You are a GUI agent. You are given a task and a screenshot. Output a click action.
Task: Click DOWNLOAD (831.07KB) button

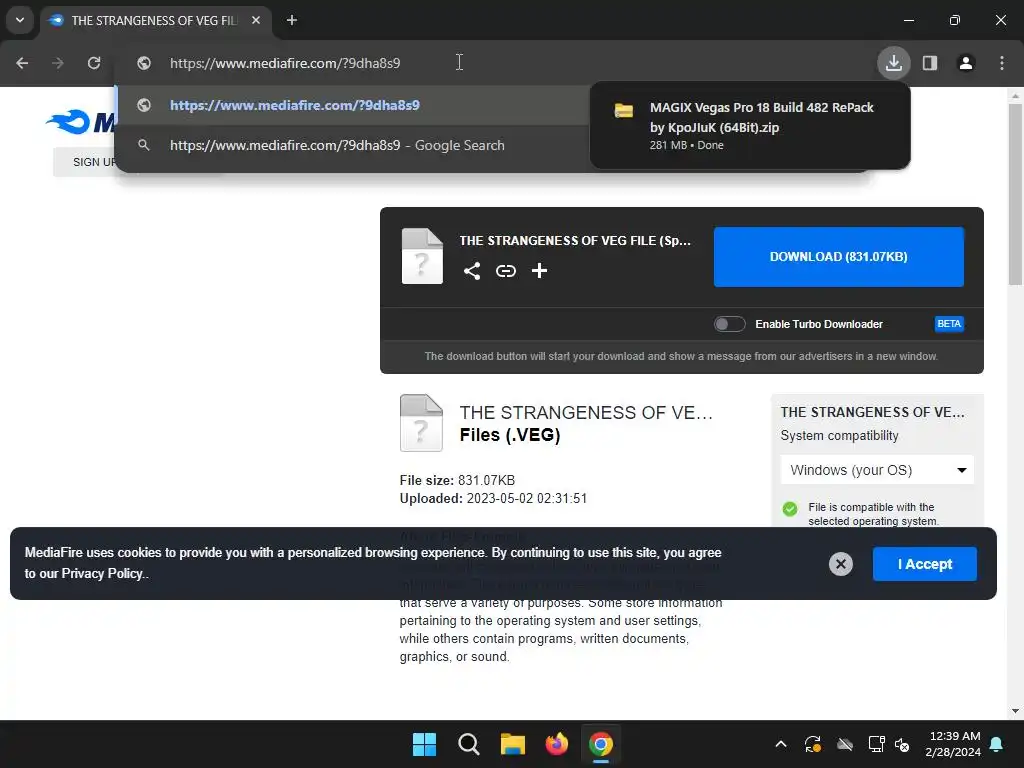(839, 257)
